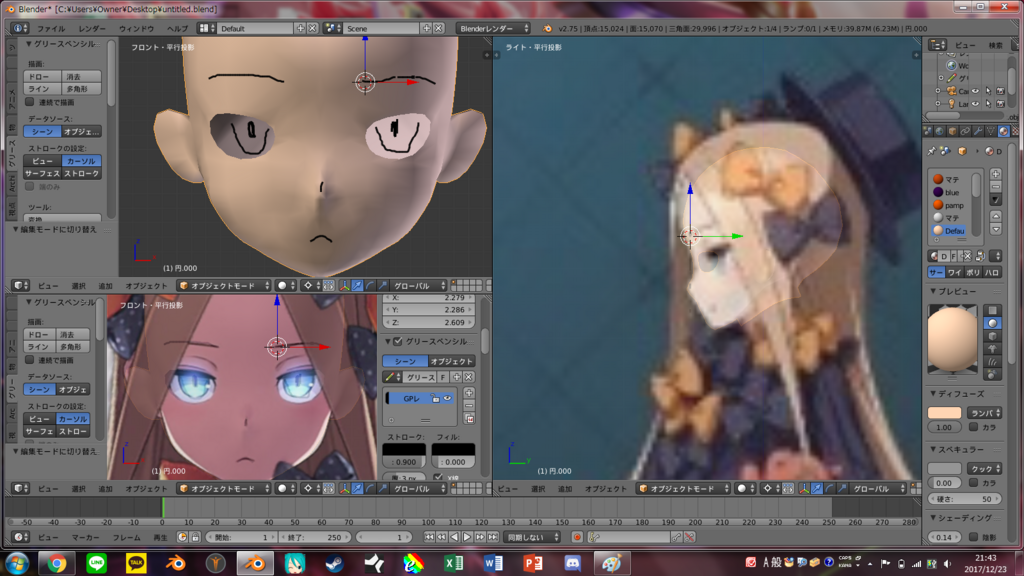Viewport: 1024px width, 576px height.
Task: Open the Info editor type selector icon
Action: coord(20,28)
